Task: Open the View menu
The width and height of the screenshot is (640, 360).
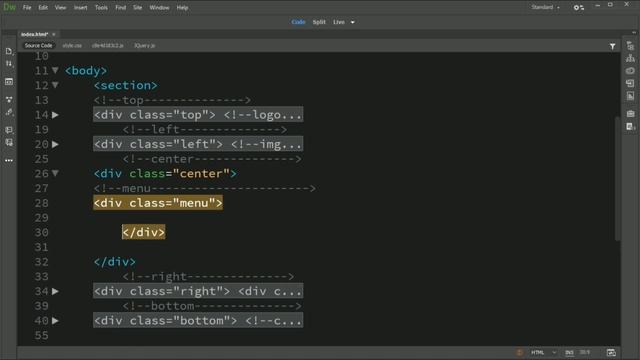Action: tap(60, 7)
